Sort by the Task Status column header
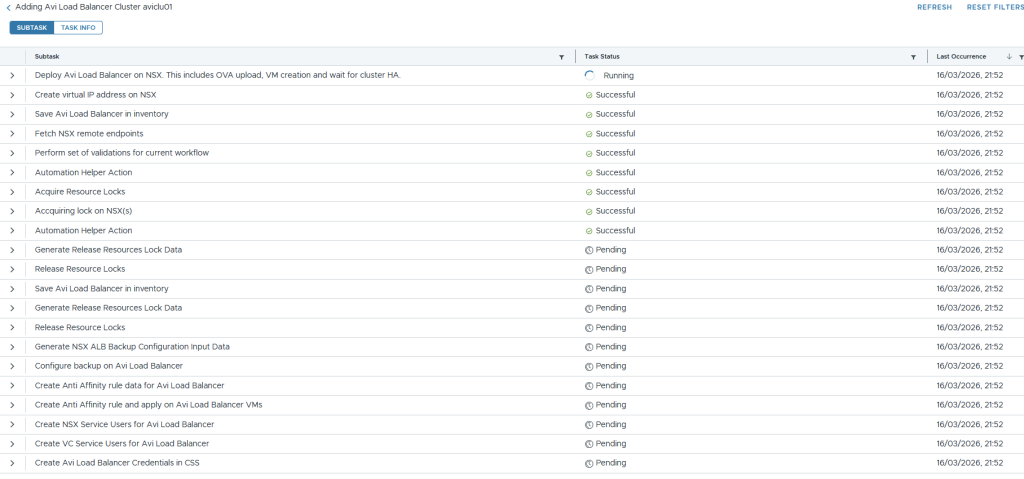The image size is (1024, 479). [x=602, y=57]
